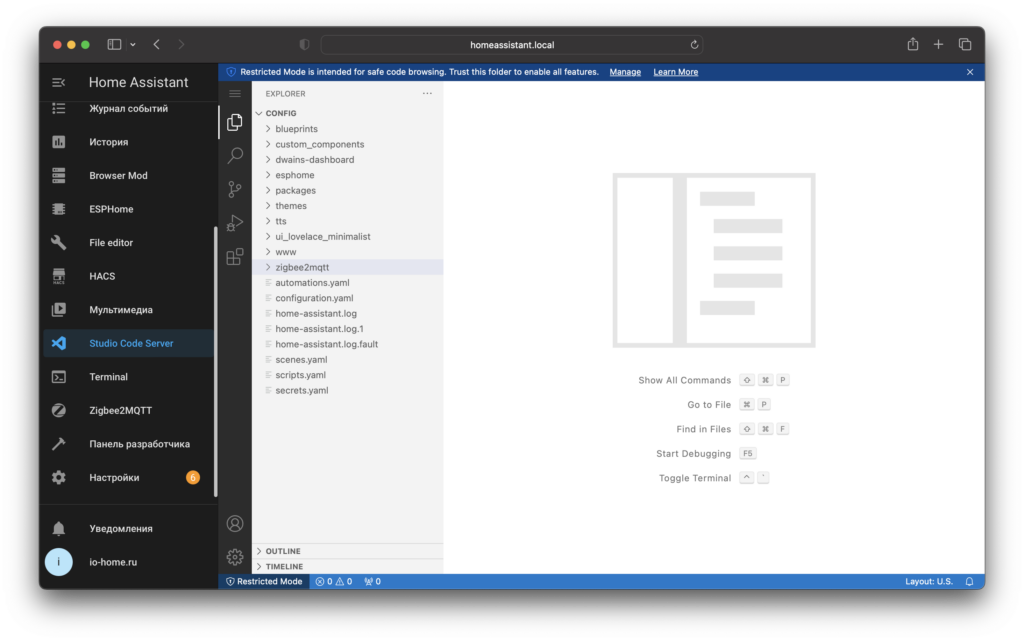
Task: Expand the dwains-dashboard folder
Action: (347, 159)
